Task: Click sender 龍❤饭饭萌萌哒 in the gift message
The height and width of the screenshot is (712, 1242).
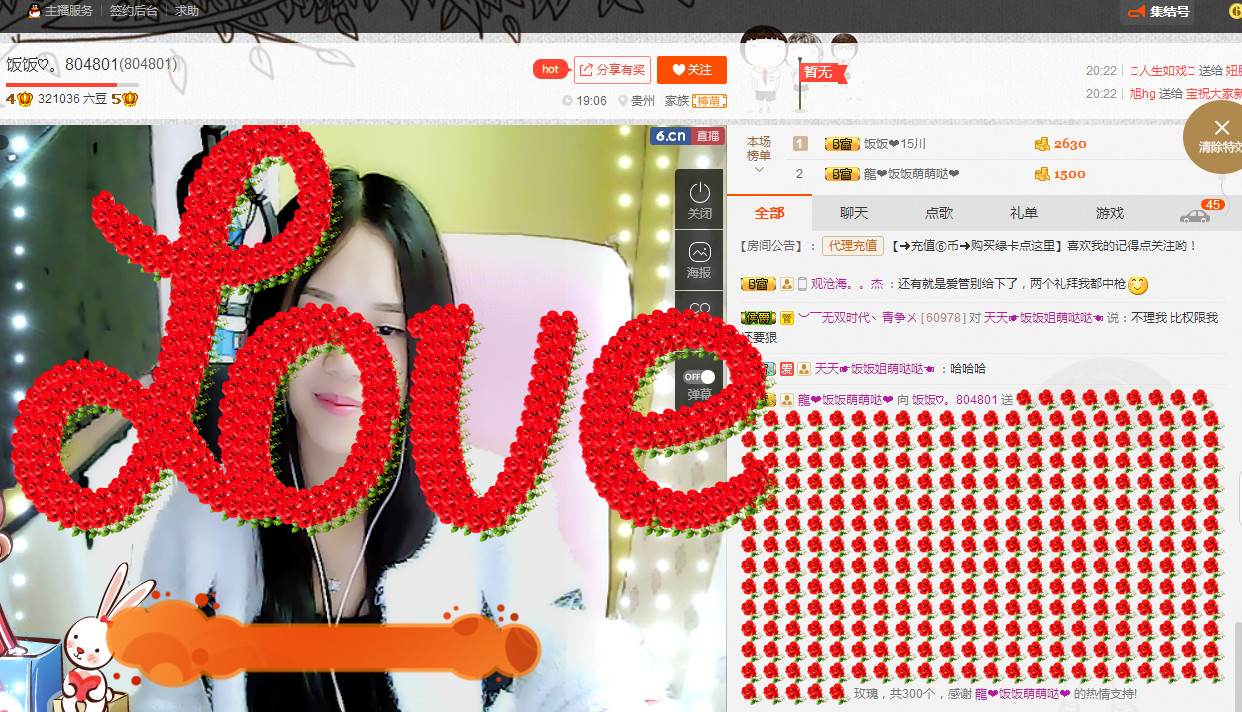Action: pos(846,400)
